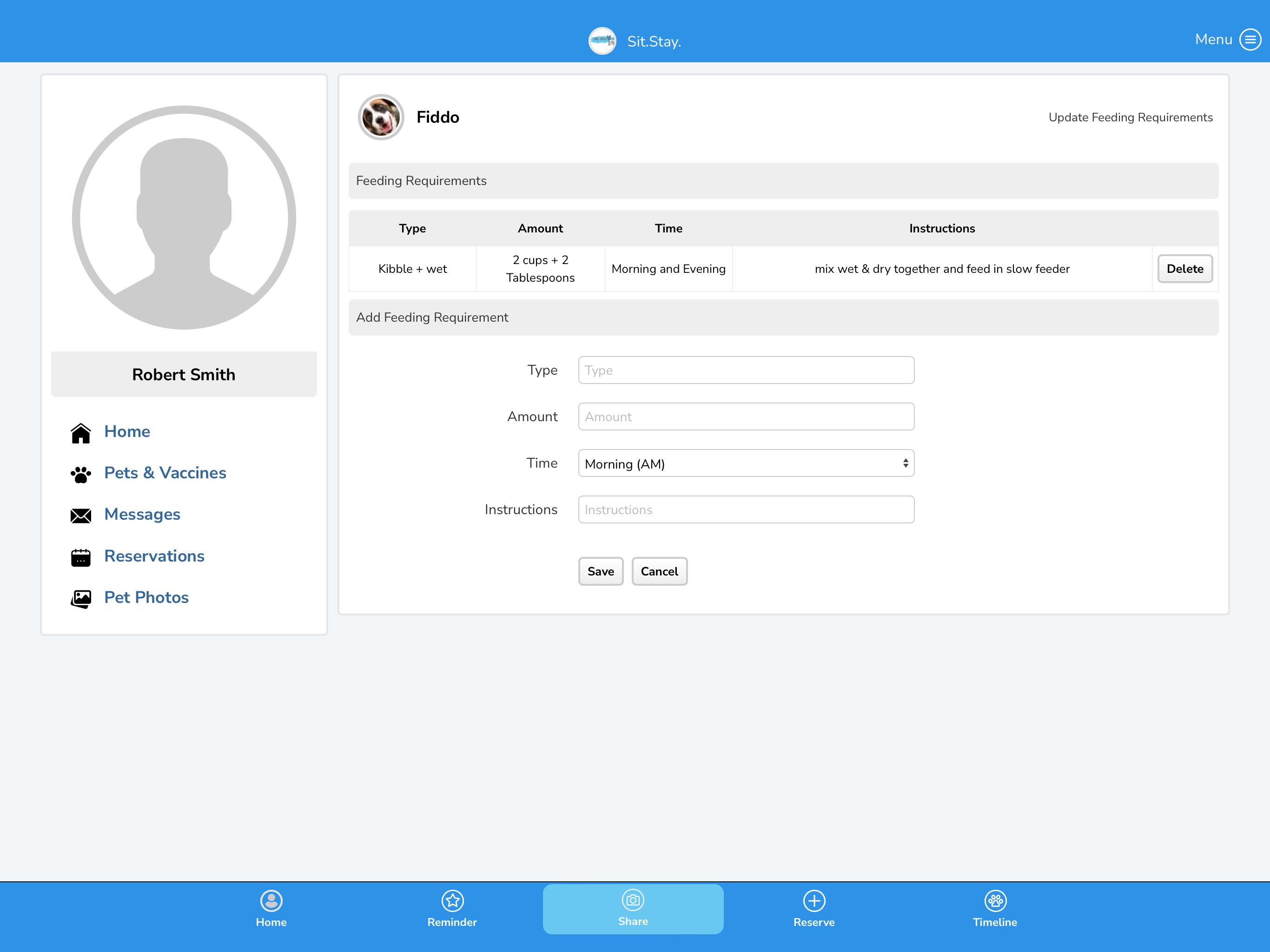Select the Home label in bottom bar
This screenshot has width=1270, height=952.
271,922
